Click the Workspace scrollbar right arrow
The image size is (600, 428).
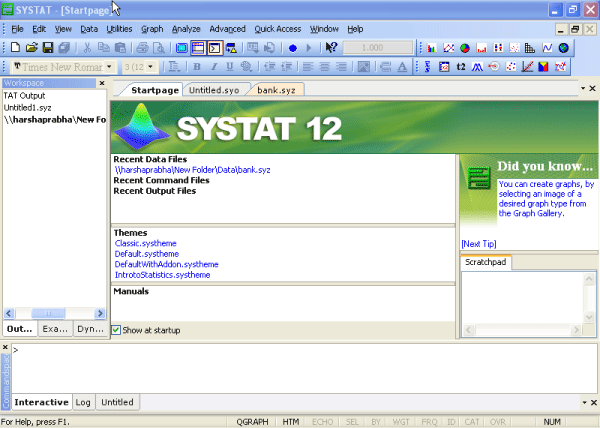100,314
